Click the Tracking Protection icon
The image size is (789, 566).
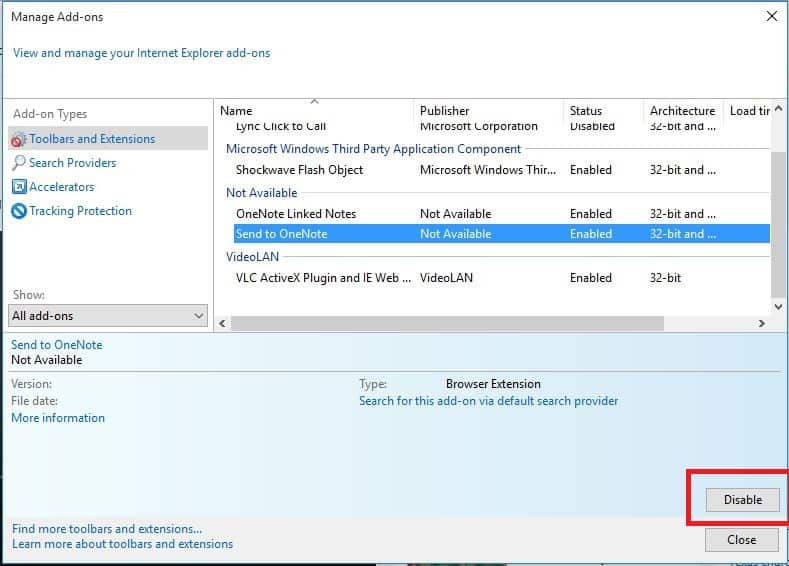click(19, 211)
